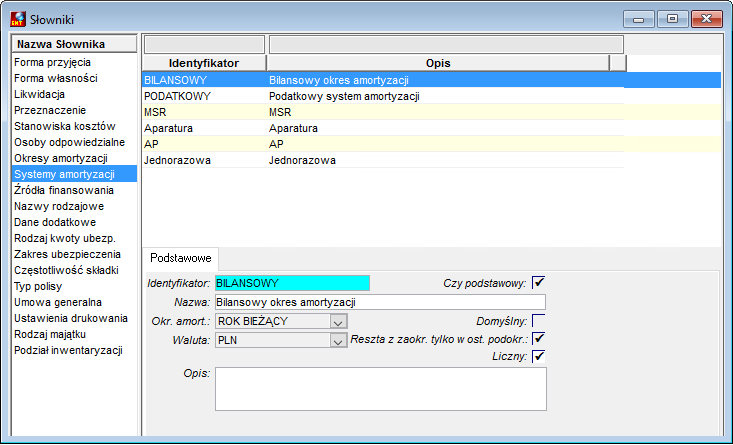
Task: Click Podatkowy system amortyzacji description cell
Action: tap(446, 96)
